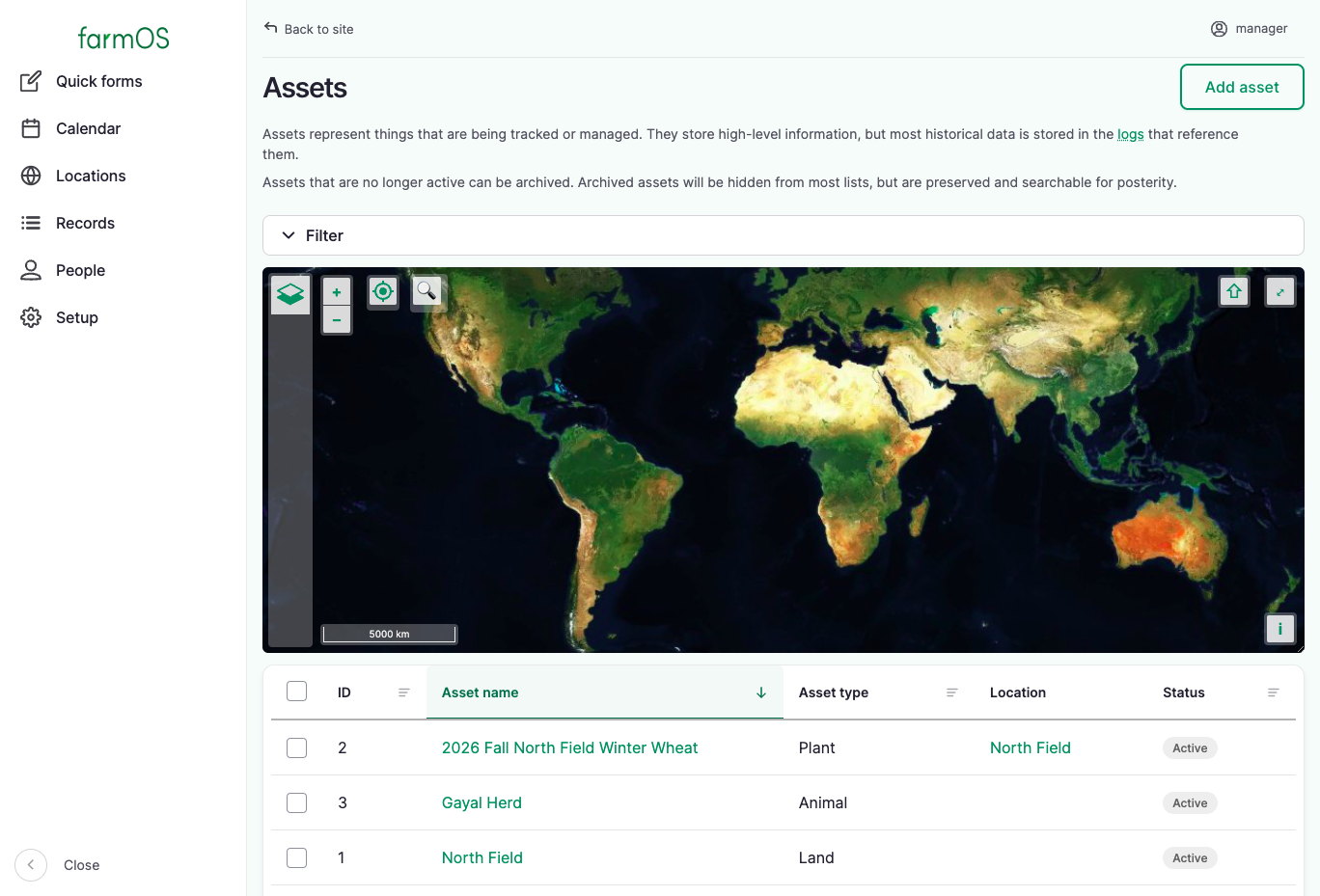Activate geolocate target icon on map
The height and width of the screenshot is (896, 1320).
pos(383,291)
